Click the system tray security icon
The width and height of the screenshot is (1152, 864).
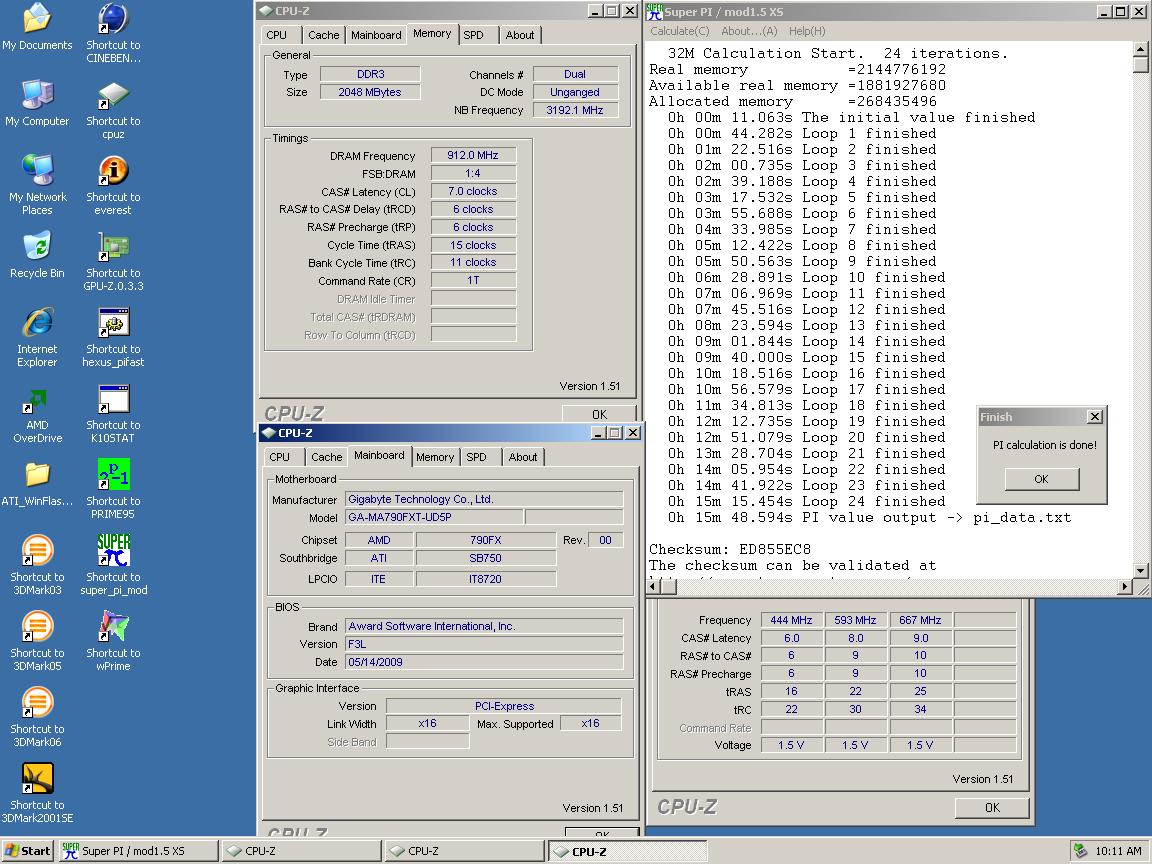pos(1080,851)
